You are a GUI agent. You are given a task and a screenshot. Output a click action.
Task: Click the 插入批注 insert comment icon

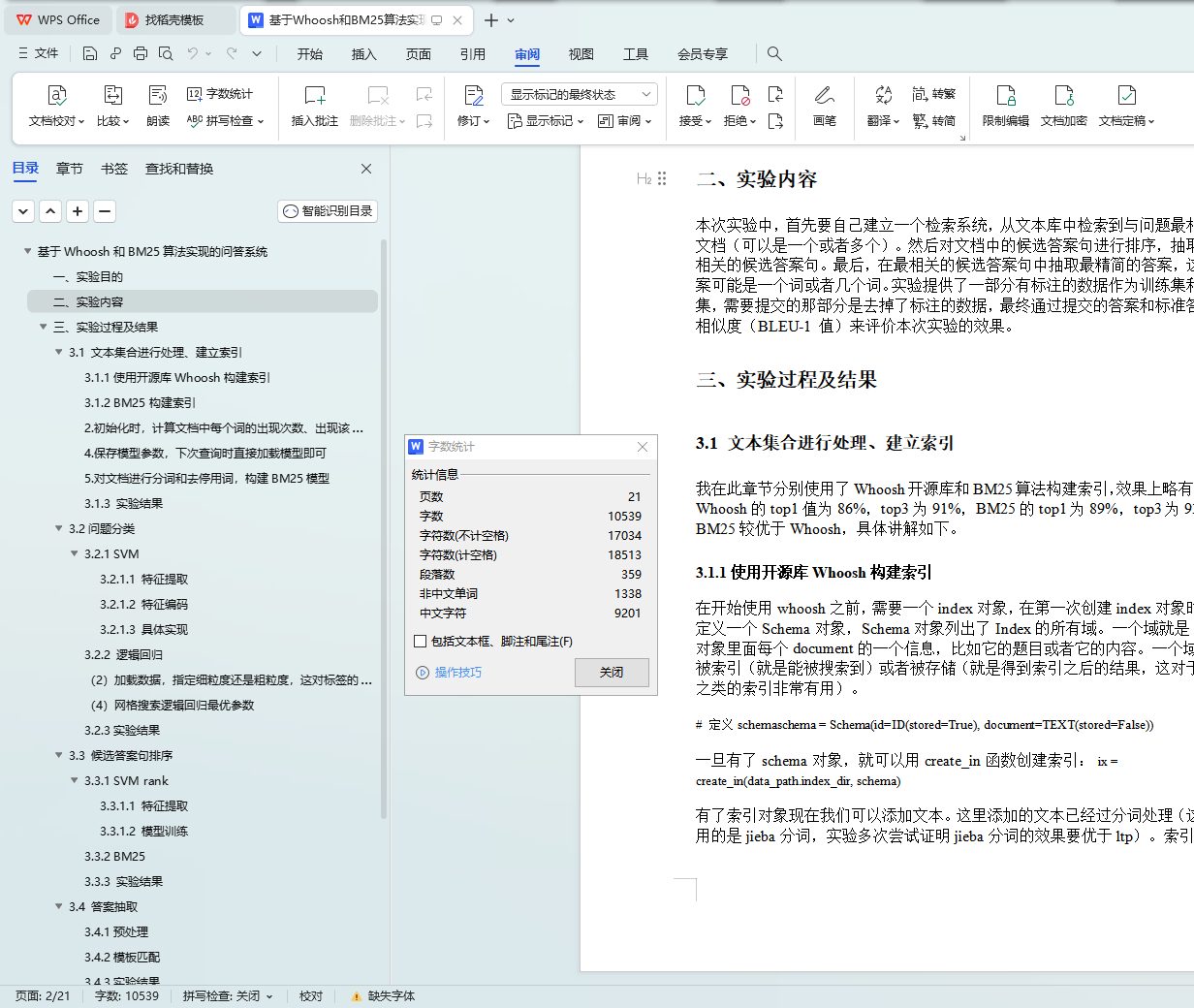click(x=314, y=95)
